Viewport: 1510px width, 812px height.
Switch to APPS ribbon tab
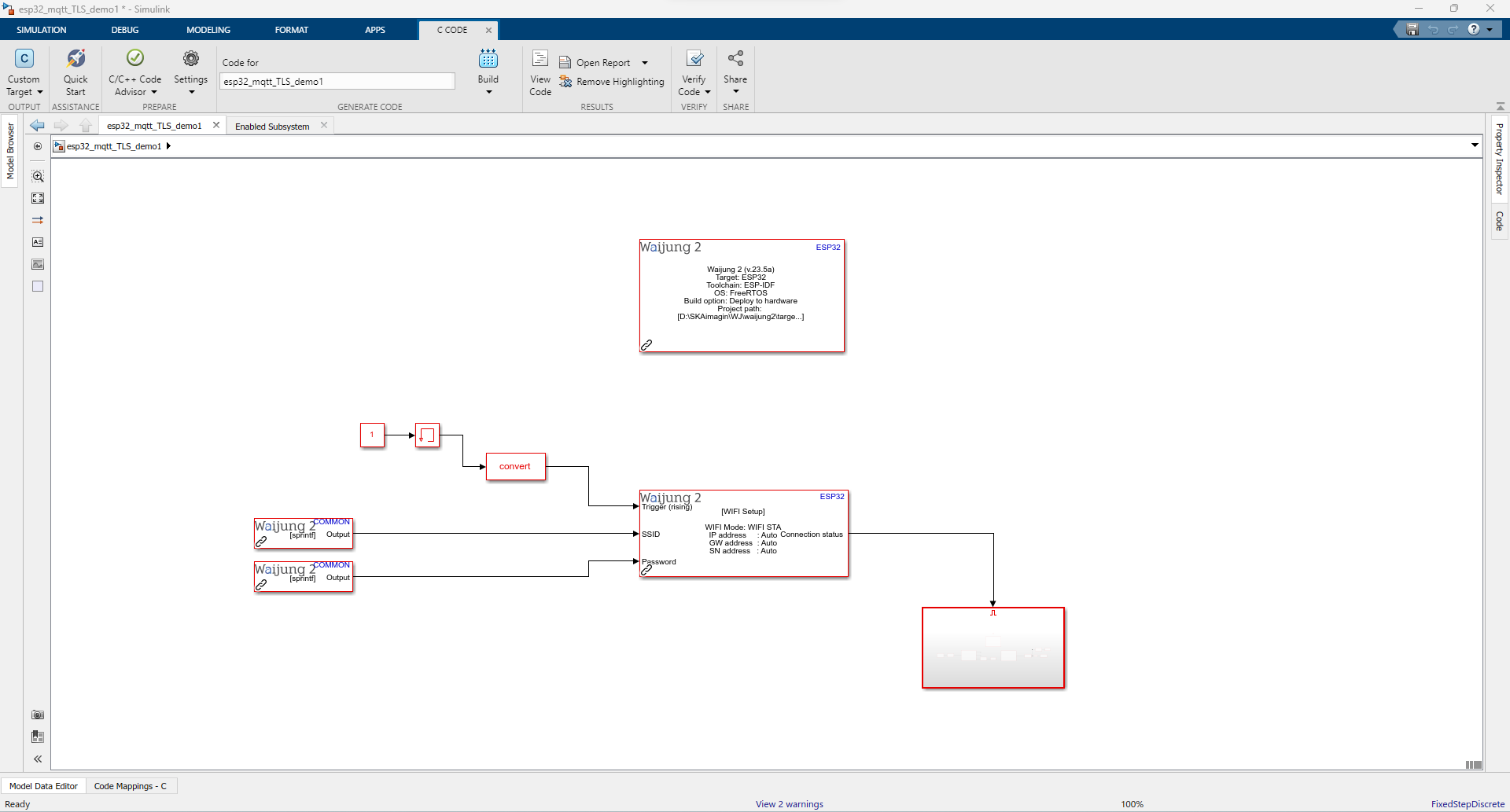coord(375,30)
